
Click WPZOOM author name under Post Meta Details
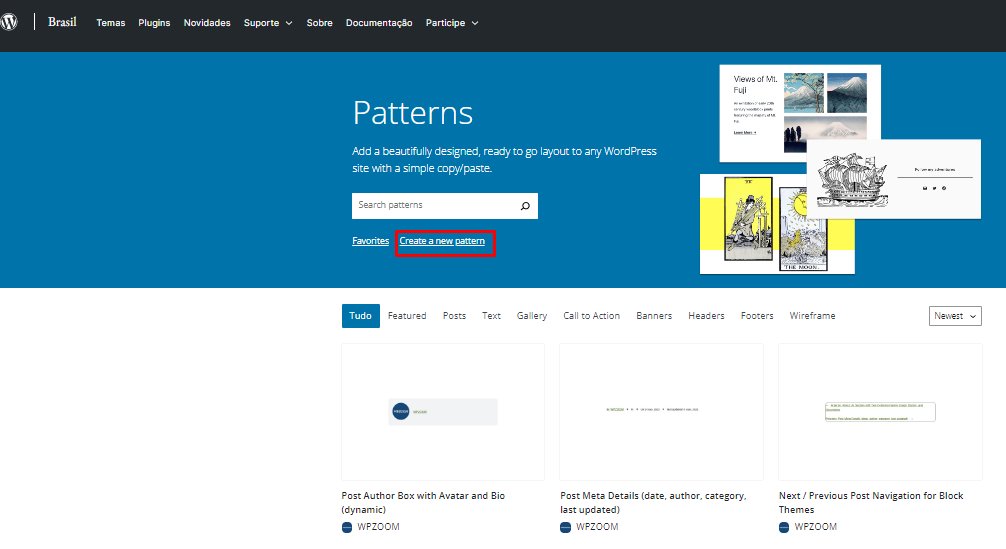tap(597, 527)
